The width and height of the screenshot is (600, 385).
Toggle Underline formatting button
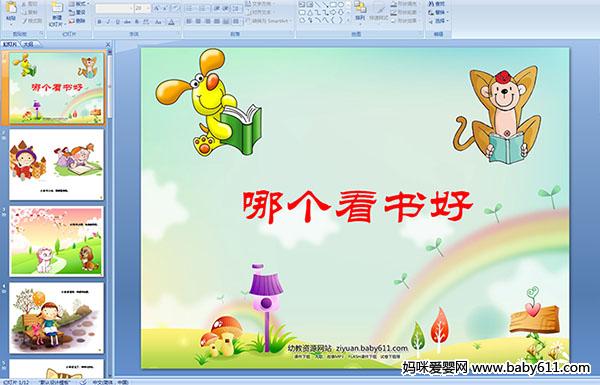tap(117, 22)
